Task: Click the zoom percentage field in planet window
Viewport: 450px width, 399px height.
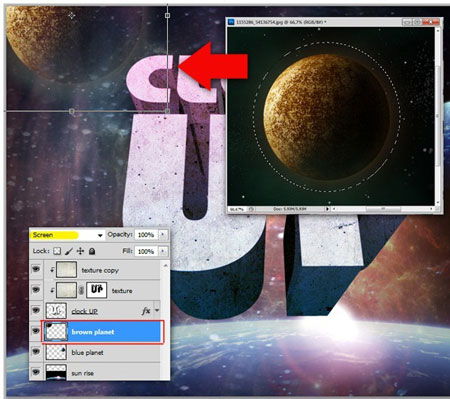Action: click(x=237, y=209)
